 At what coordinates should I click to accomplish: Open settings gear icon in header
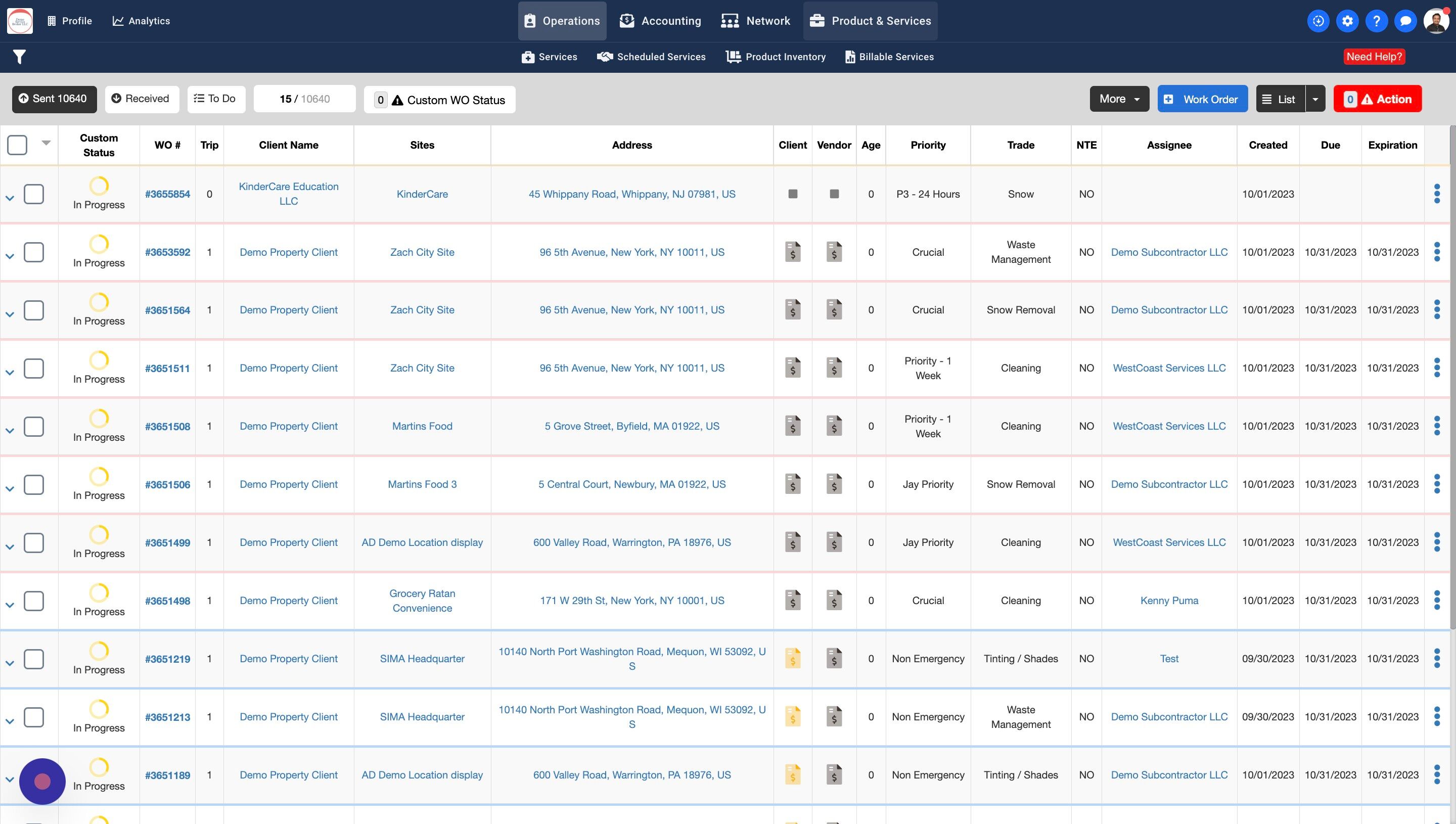1347,21
